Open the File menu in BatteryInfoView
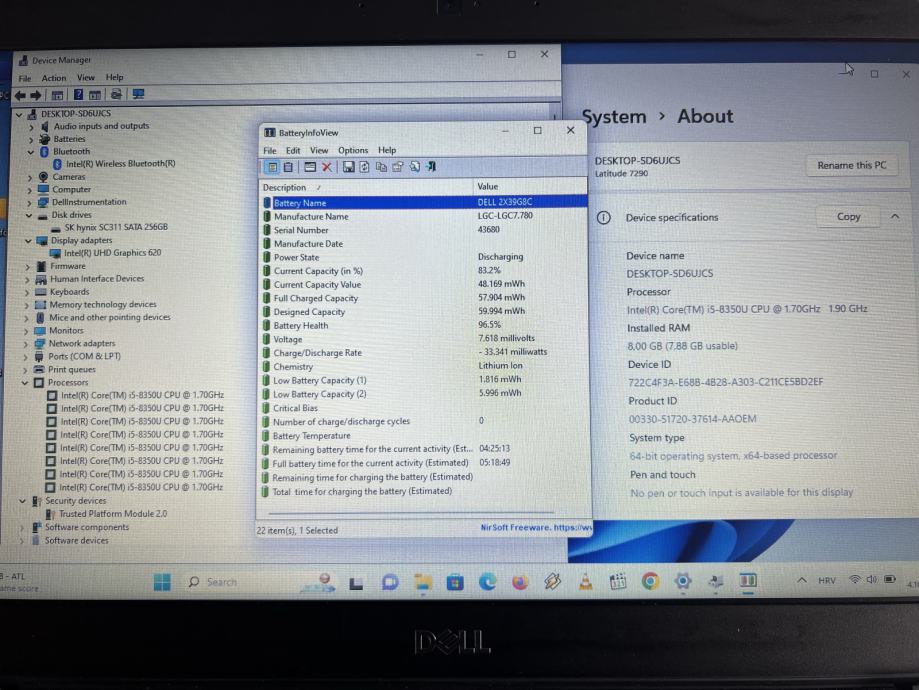Viewport: 919px width, 690px height. pos(270,151)
